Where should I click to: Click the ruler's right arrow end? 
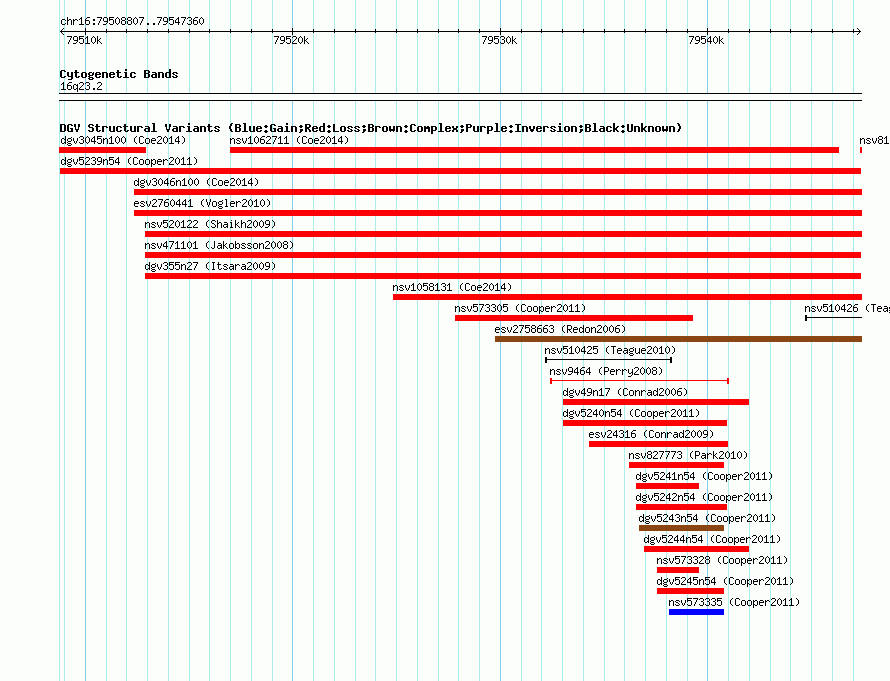point(858,31)
